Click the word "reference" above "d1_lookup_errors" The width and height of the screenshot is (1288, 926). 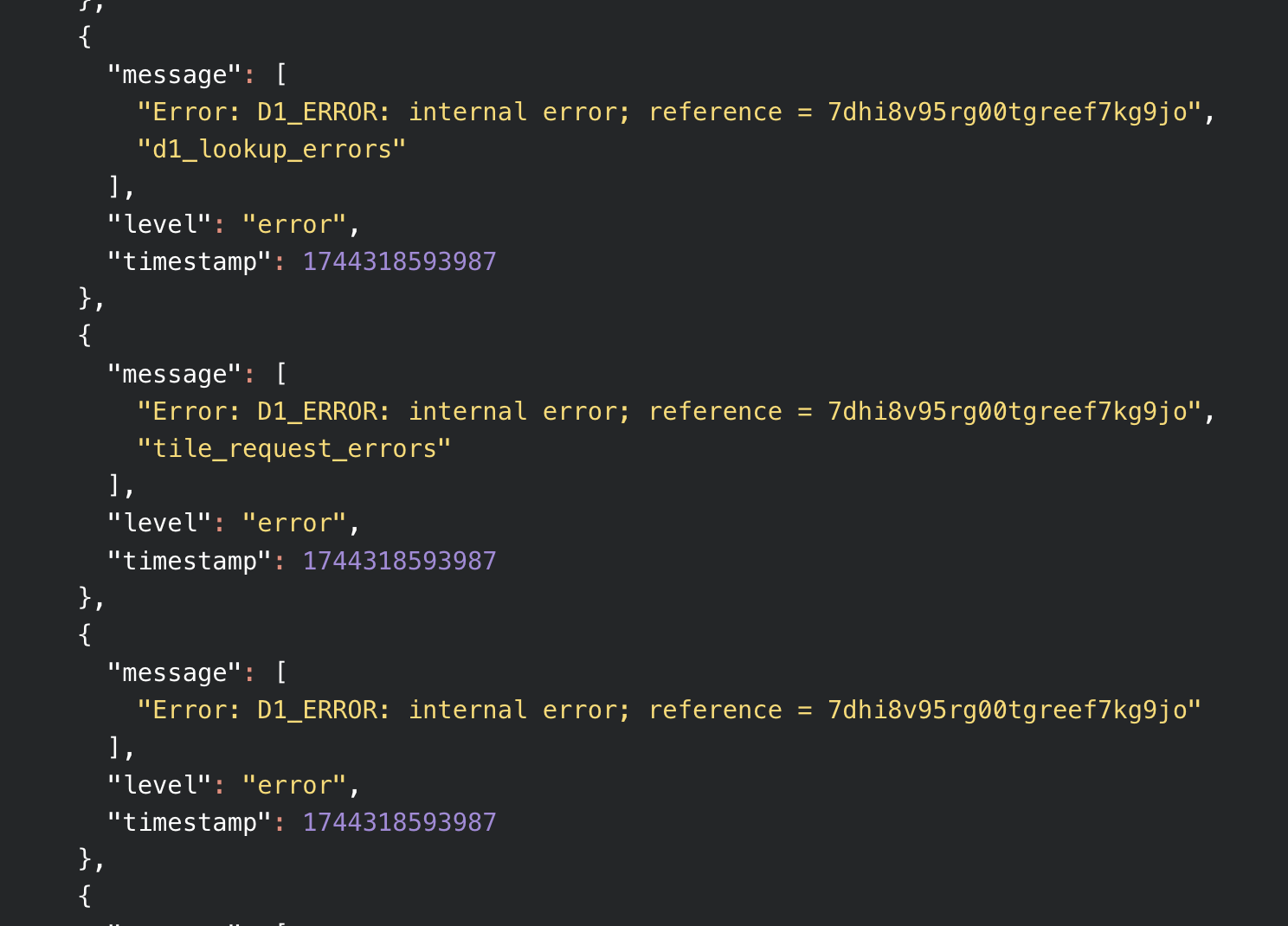715,112
